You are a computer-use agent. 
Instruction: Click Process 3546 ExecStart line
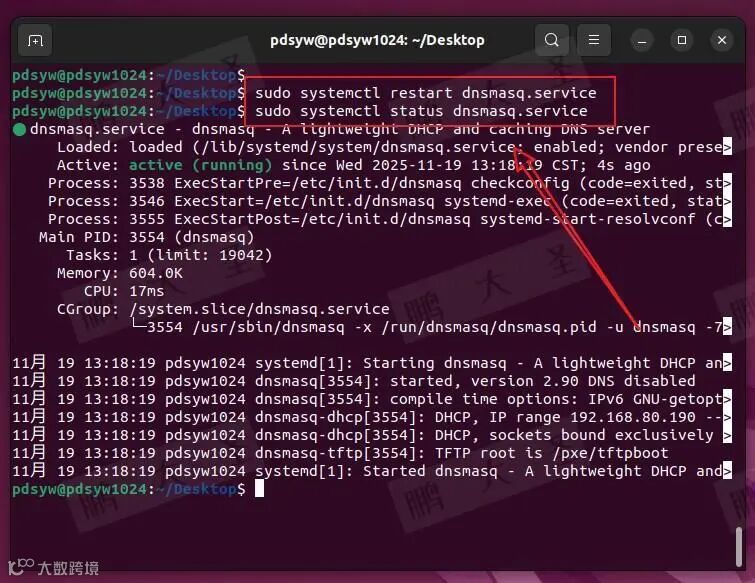click(390, 201)
